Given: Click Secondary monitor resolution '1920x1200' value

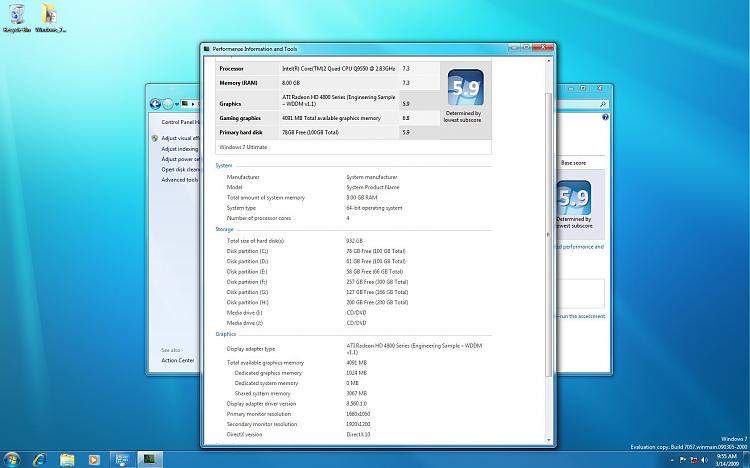Looking at the screenshot, I should (x=358, y=424).
